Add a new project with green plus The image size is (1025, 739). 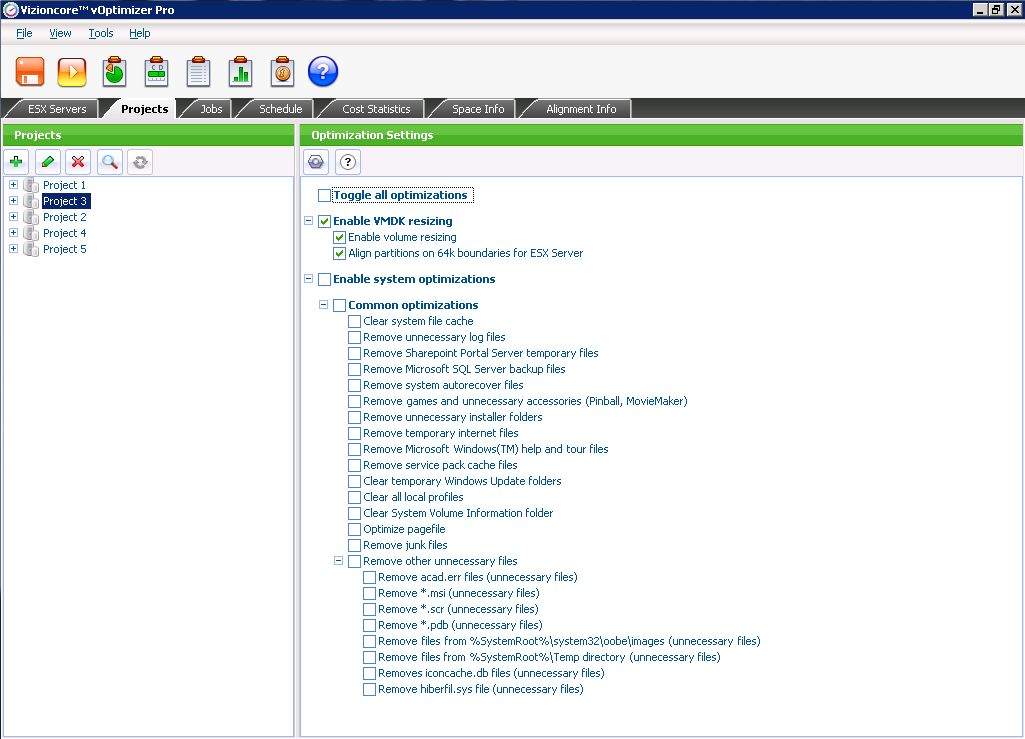16,162
